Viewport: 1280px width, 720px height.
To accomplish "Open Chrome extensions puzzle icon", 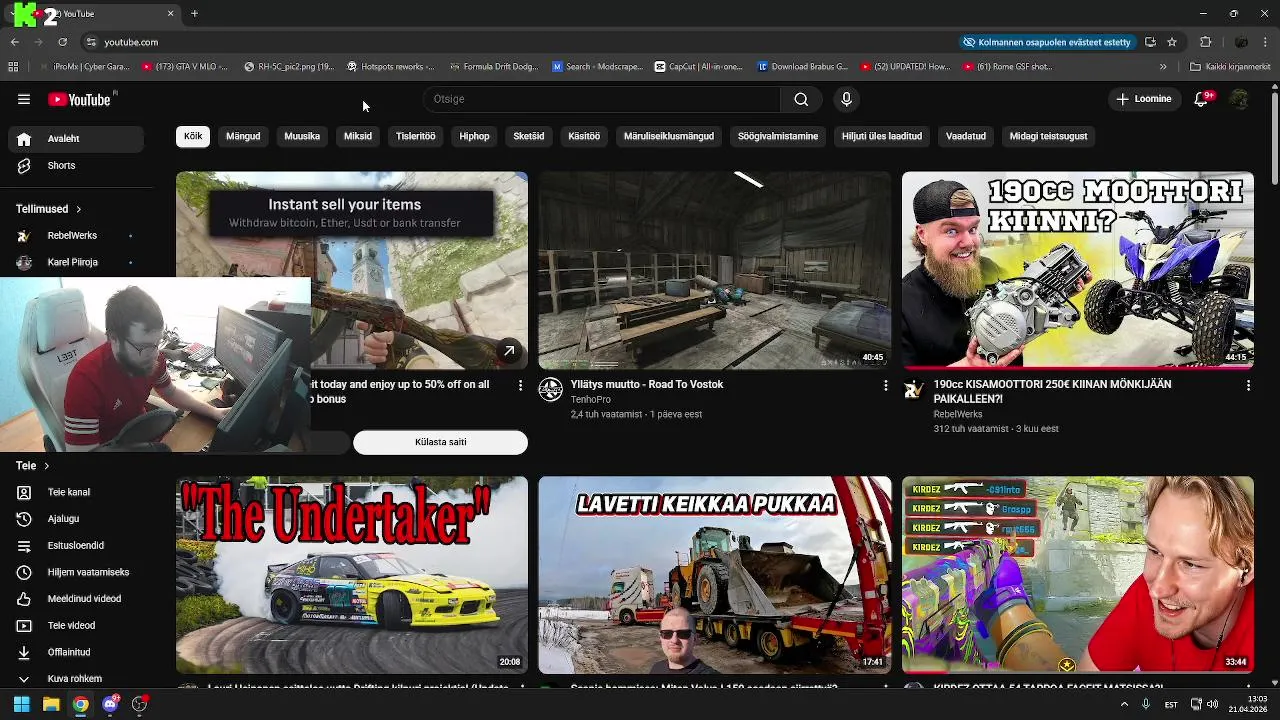I will (1206, 42).
